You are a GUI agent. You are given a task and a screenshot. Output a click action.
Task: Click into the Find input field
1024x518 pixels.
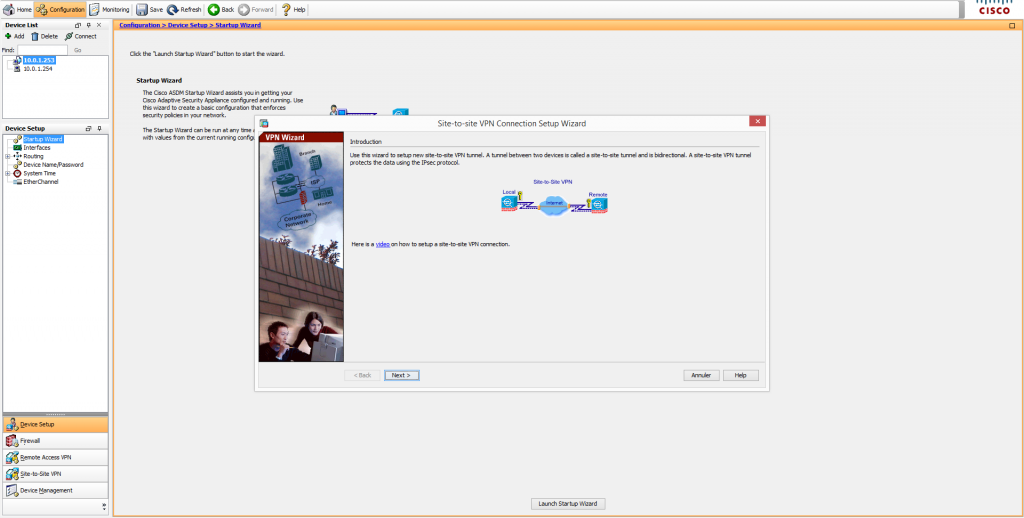pos(42,50)
